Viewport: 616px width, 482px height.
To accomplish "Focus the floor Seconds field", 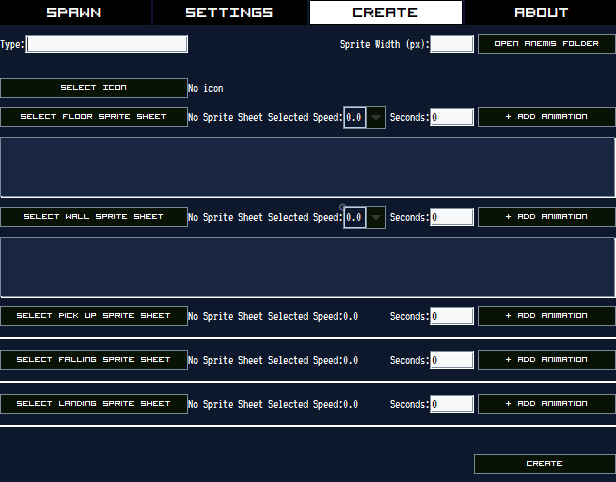I will [x=452, y=117].
